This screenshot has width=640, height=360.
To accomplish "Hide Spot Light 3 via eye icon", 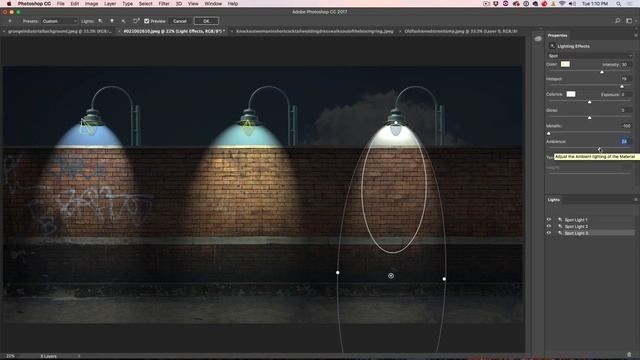I will (549, 233).
